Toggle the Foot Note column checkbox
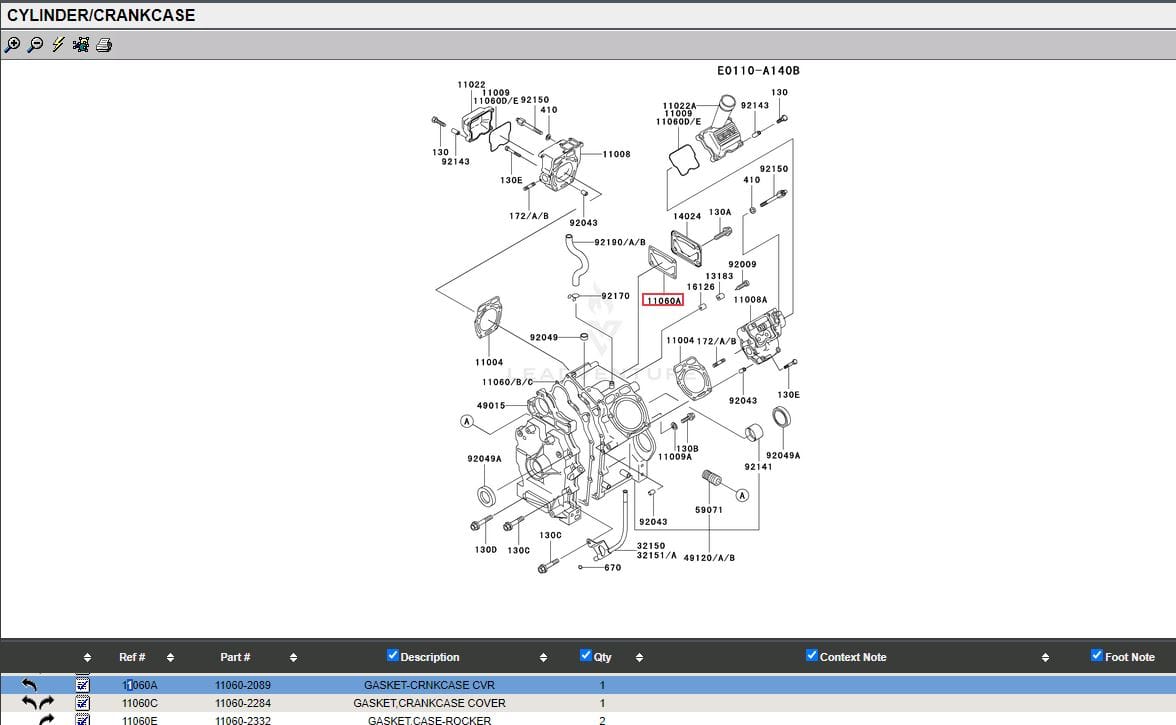This screenshot has width=1176, height=725. 1097,656
